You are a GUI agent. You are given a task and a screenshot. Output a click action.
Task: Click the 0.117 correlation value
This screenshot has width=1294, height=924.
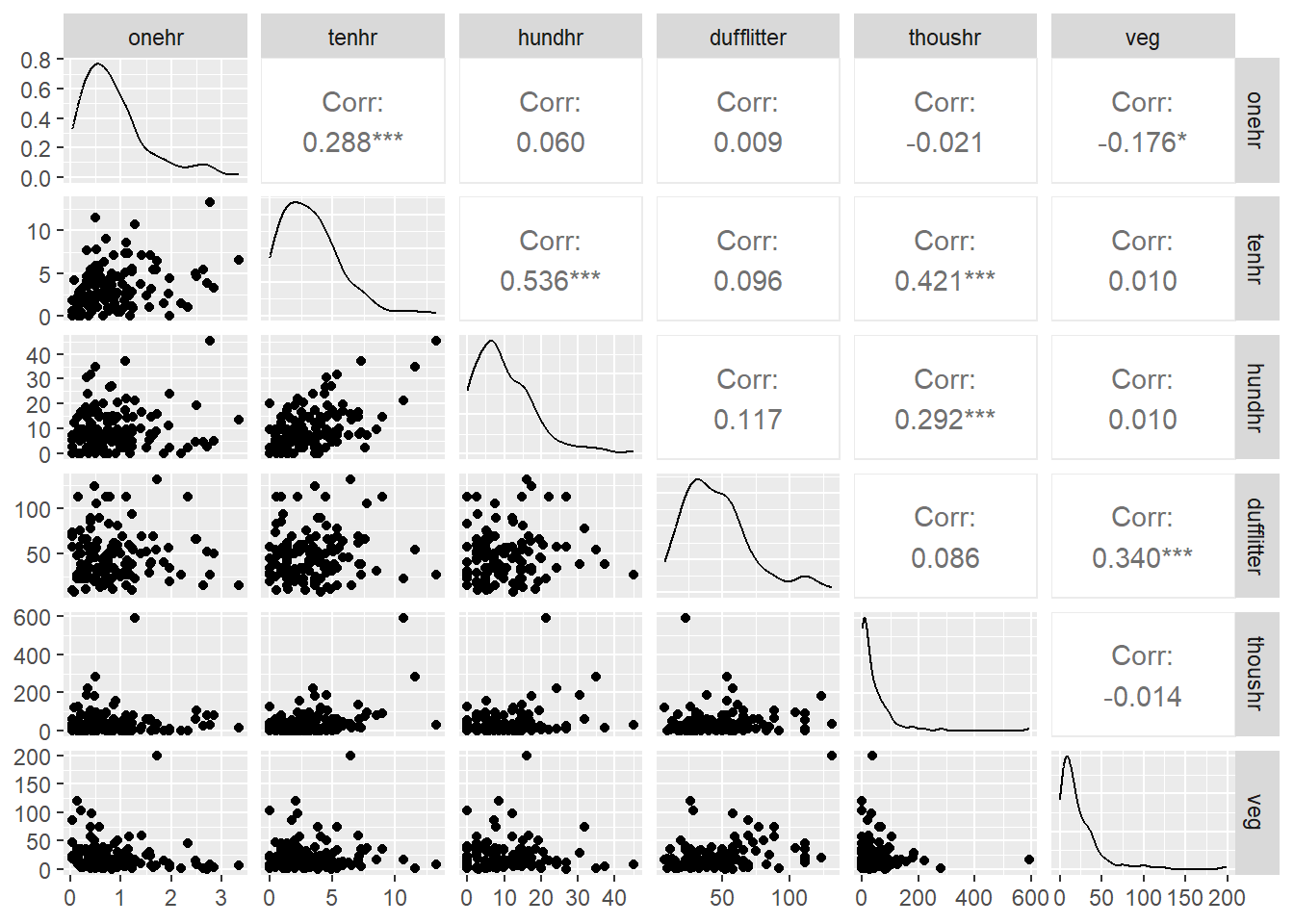(747, 420)
